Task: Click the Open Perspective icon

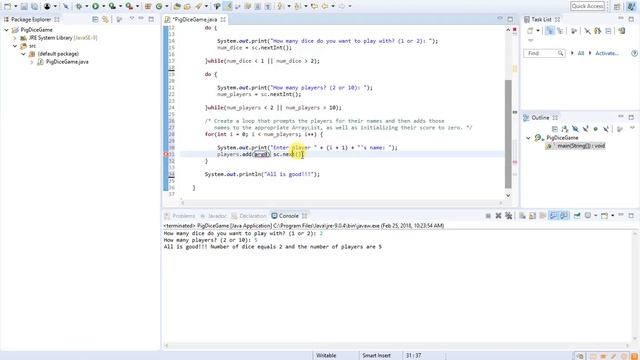Action: click(617, 7)
